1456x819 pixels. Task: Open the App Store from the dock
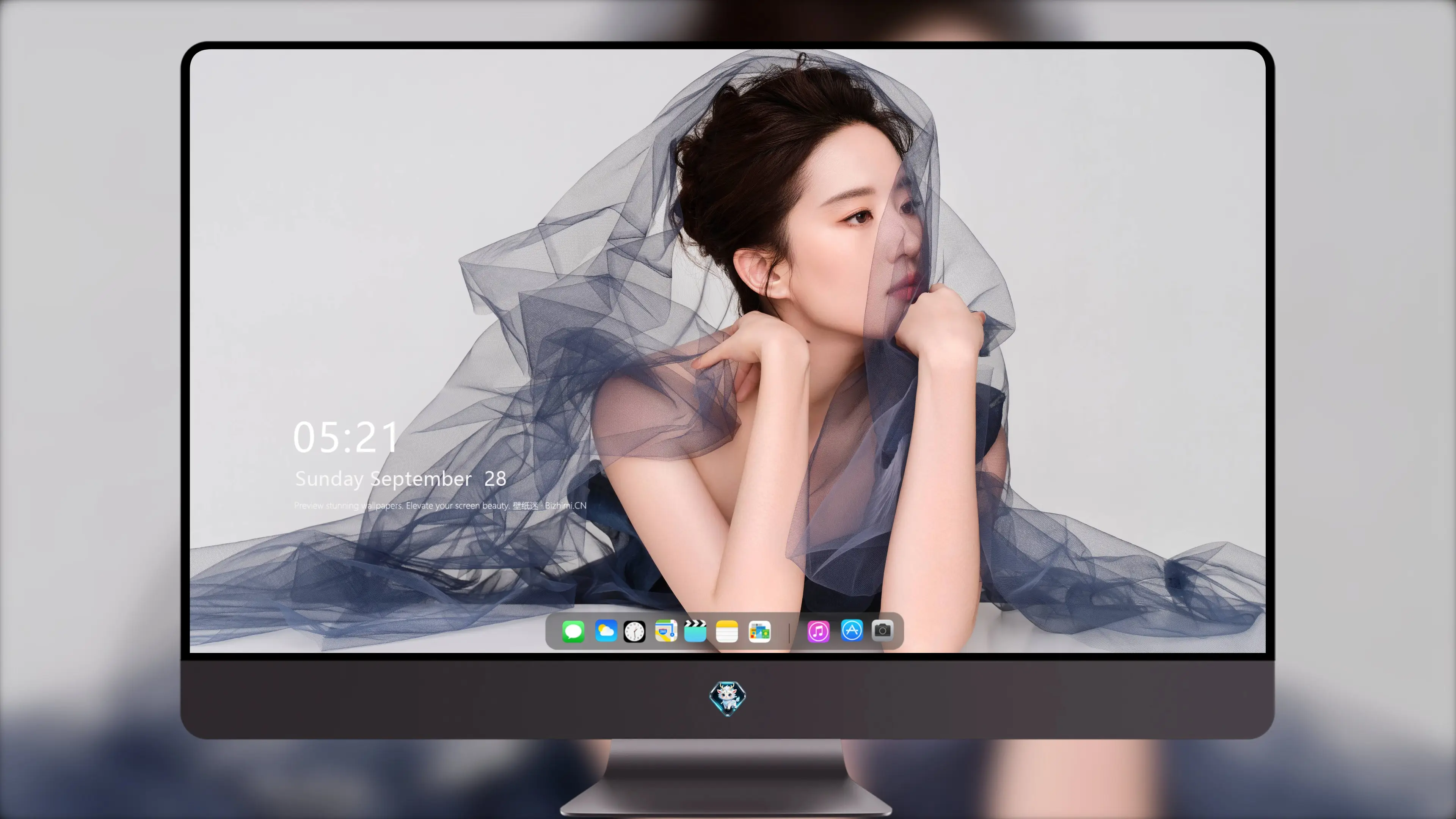tap(852, 630)
